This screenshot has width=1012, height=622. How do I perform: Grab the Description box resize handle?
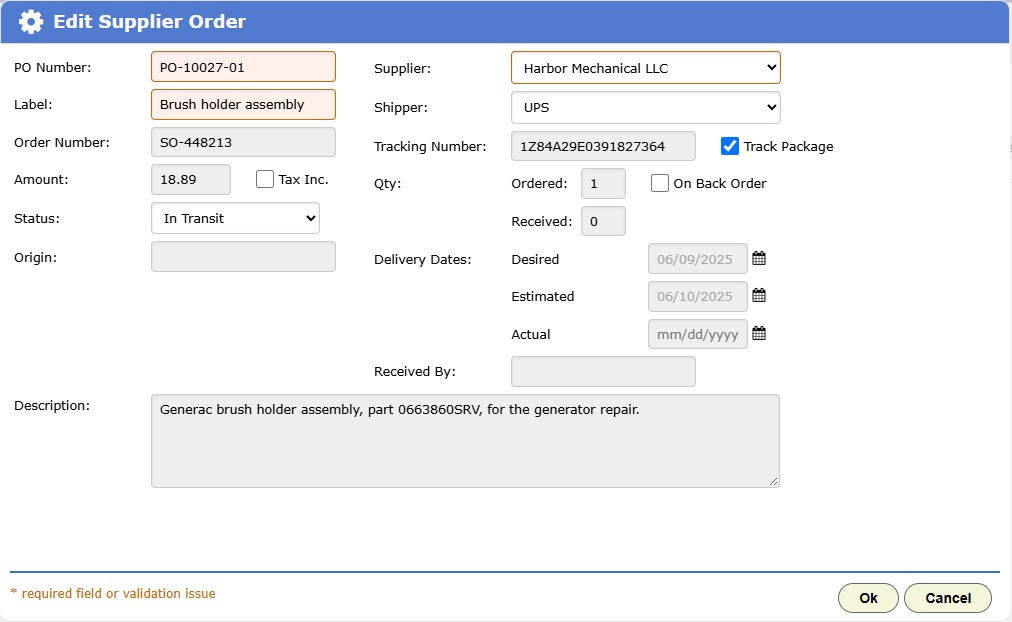click(774, 481)
